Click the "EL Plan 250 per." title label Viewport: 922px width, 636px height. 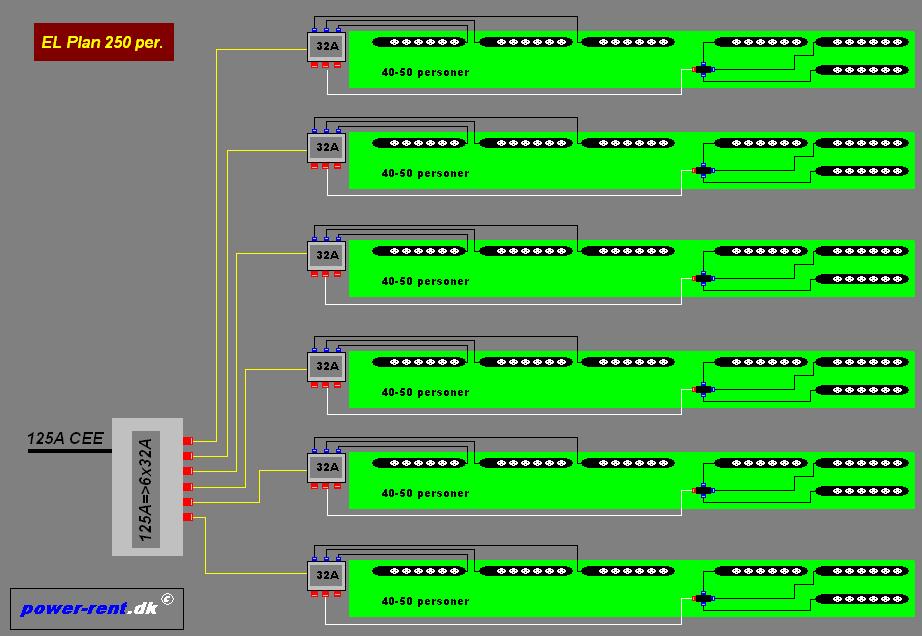103,42
